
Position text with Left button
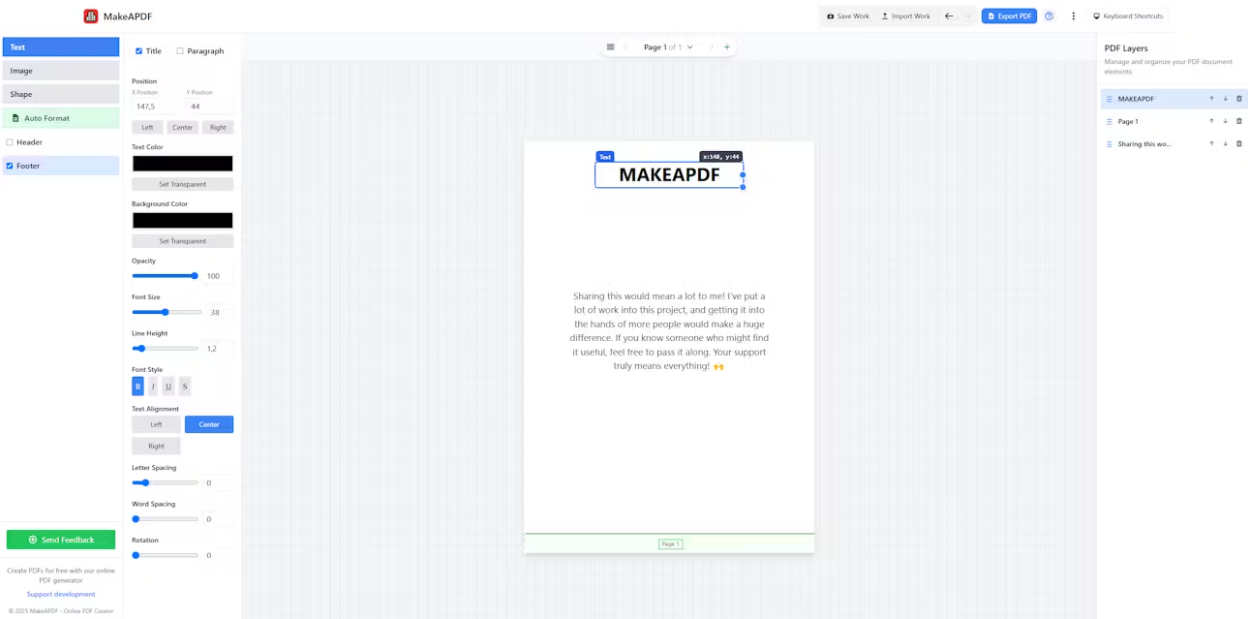click(x=147, y=127)
